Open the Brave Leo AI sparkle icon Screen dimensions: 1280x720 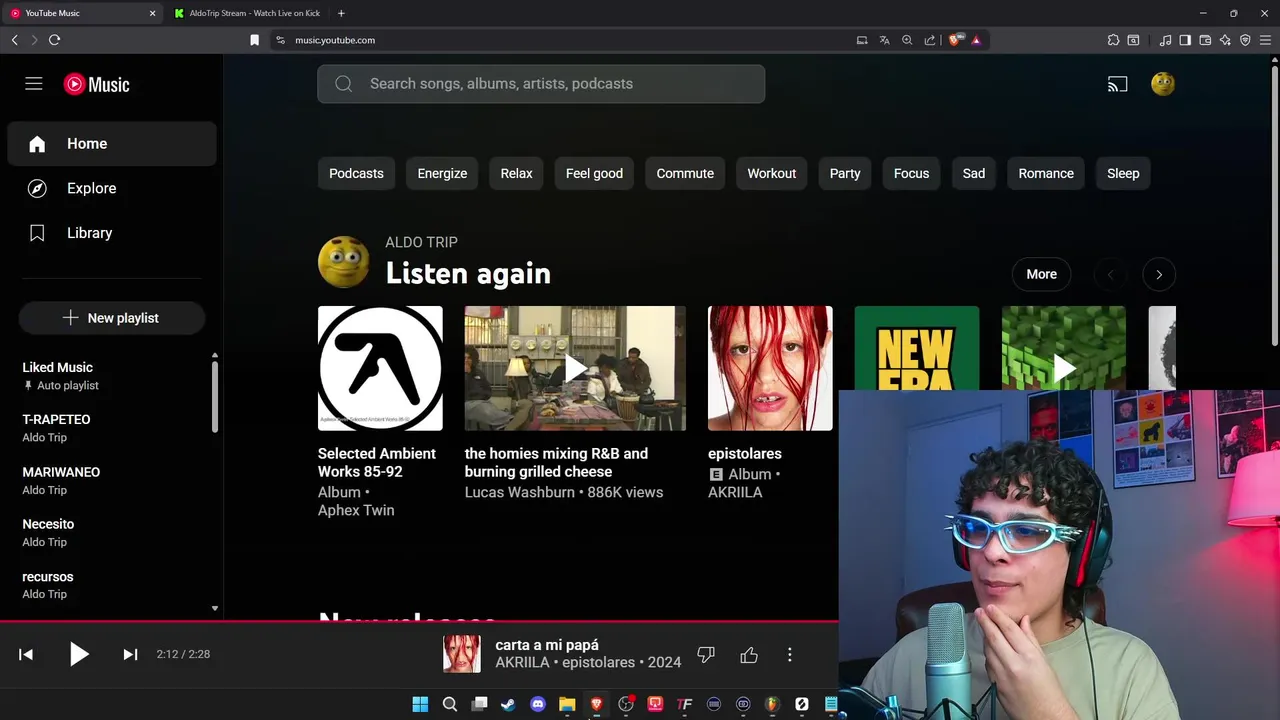[1225, 40]
